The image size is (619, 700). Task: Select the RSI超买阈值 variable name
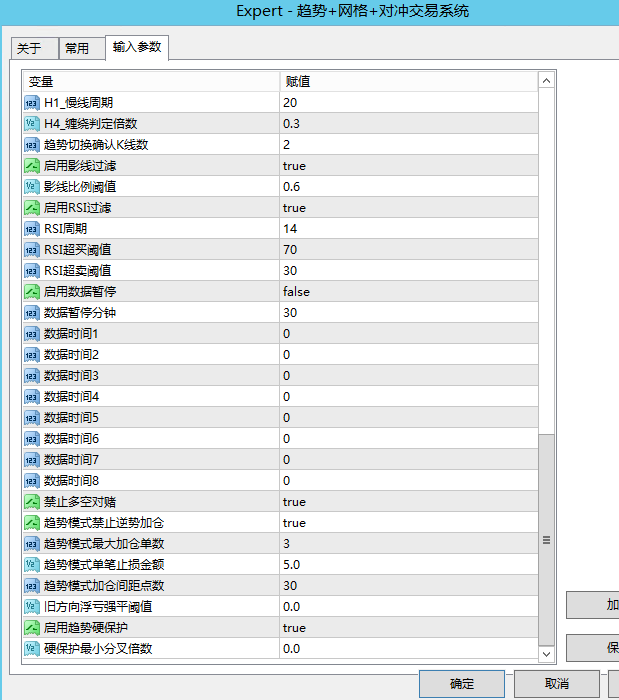click(x=78, y=250)
